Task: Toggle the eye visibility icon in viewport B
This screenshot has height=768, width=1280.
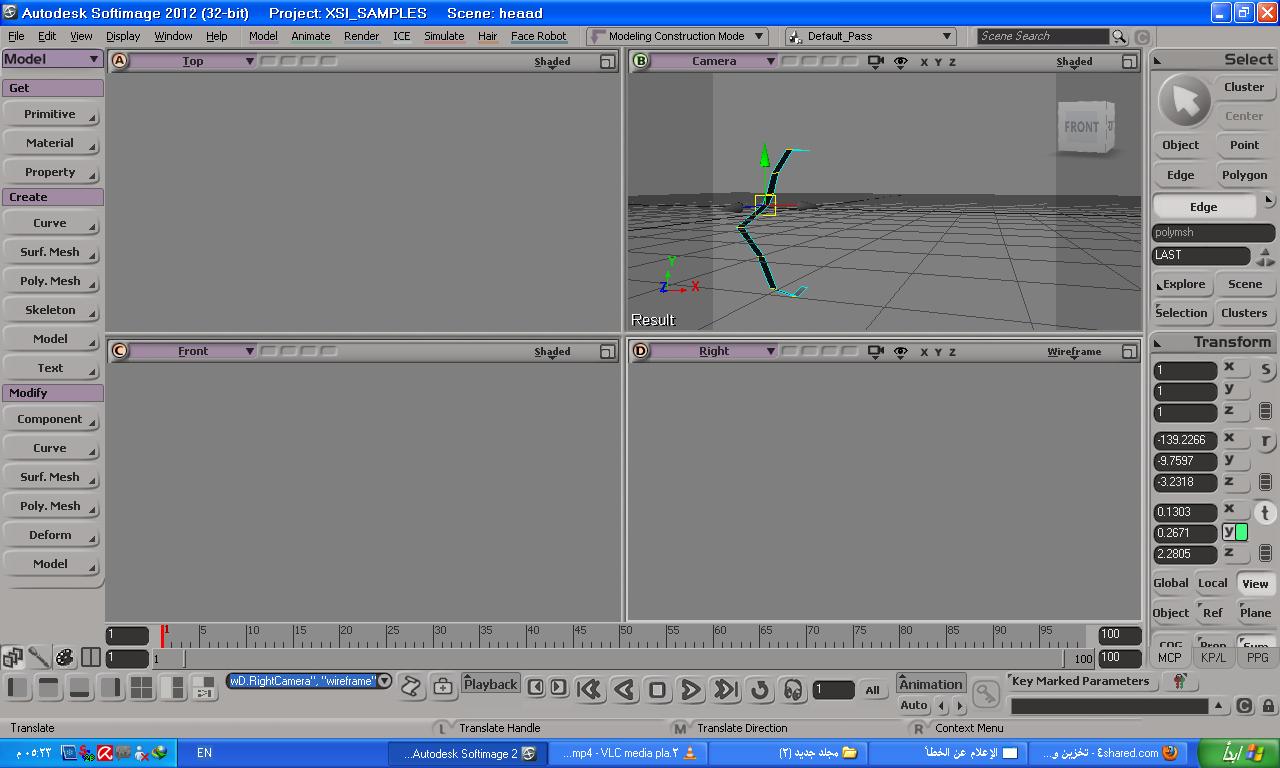Action: pos(900,61)
